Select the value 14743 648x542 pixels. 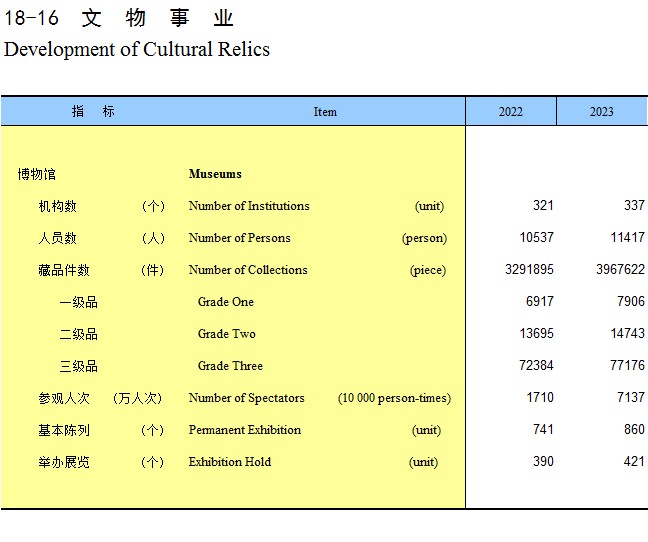[628, 333]
